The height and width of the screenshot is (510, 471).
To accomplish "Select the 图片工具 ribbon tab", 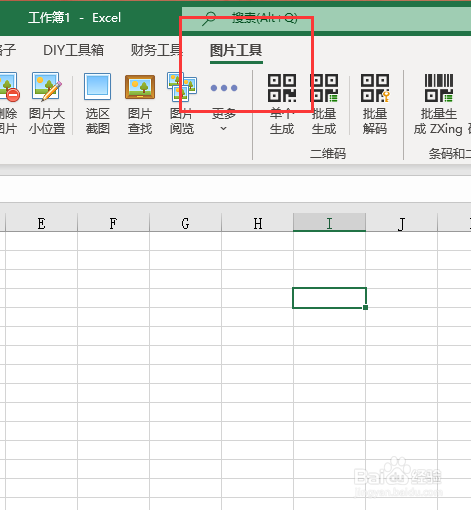I will (x=236, y=50).
